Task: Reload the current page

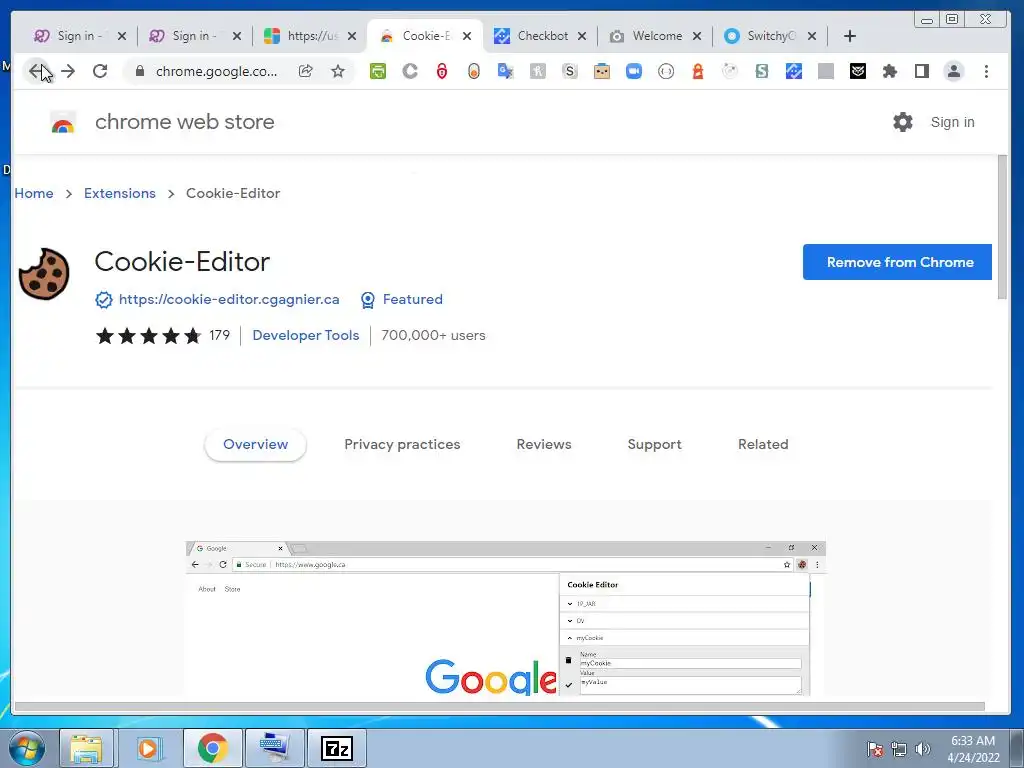Action: (x=100, y=71)
